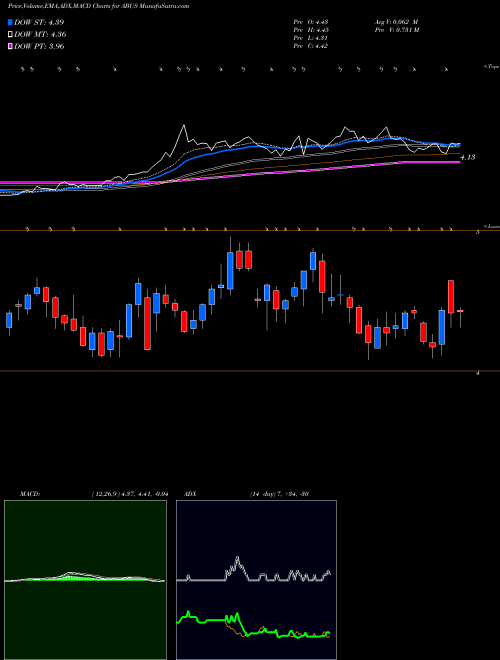Click the 'Pre V: 0.731 M' volume text
The height and width of the screenshot is (660, 500).
pos(396,30)
